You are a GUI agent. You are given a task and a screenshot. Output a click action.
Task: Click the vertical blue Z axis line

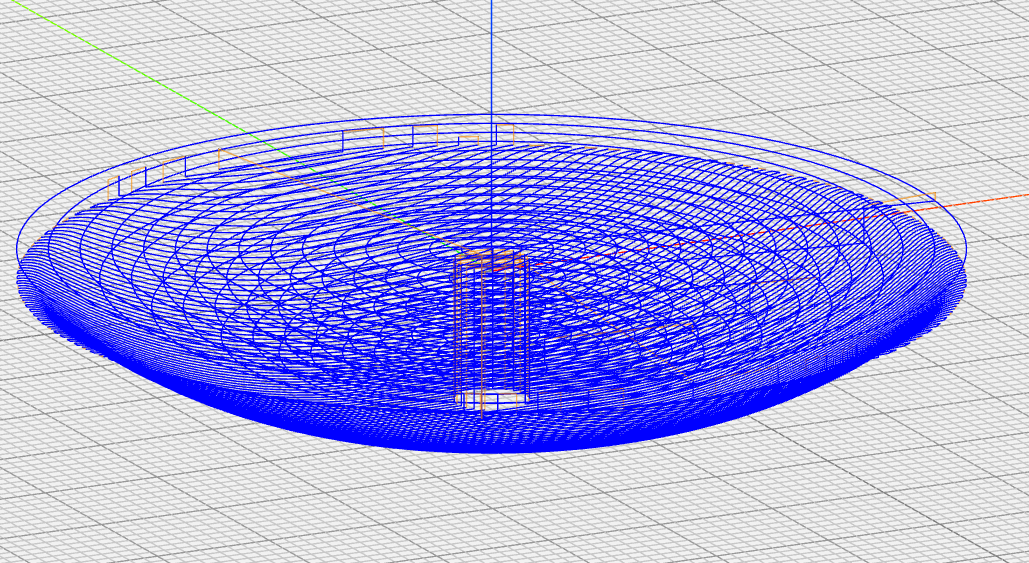tap(491, 60)
